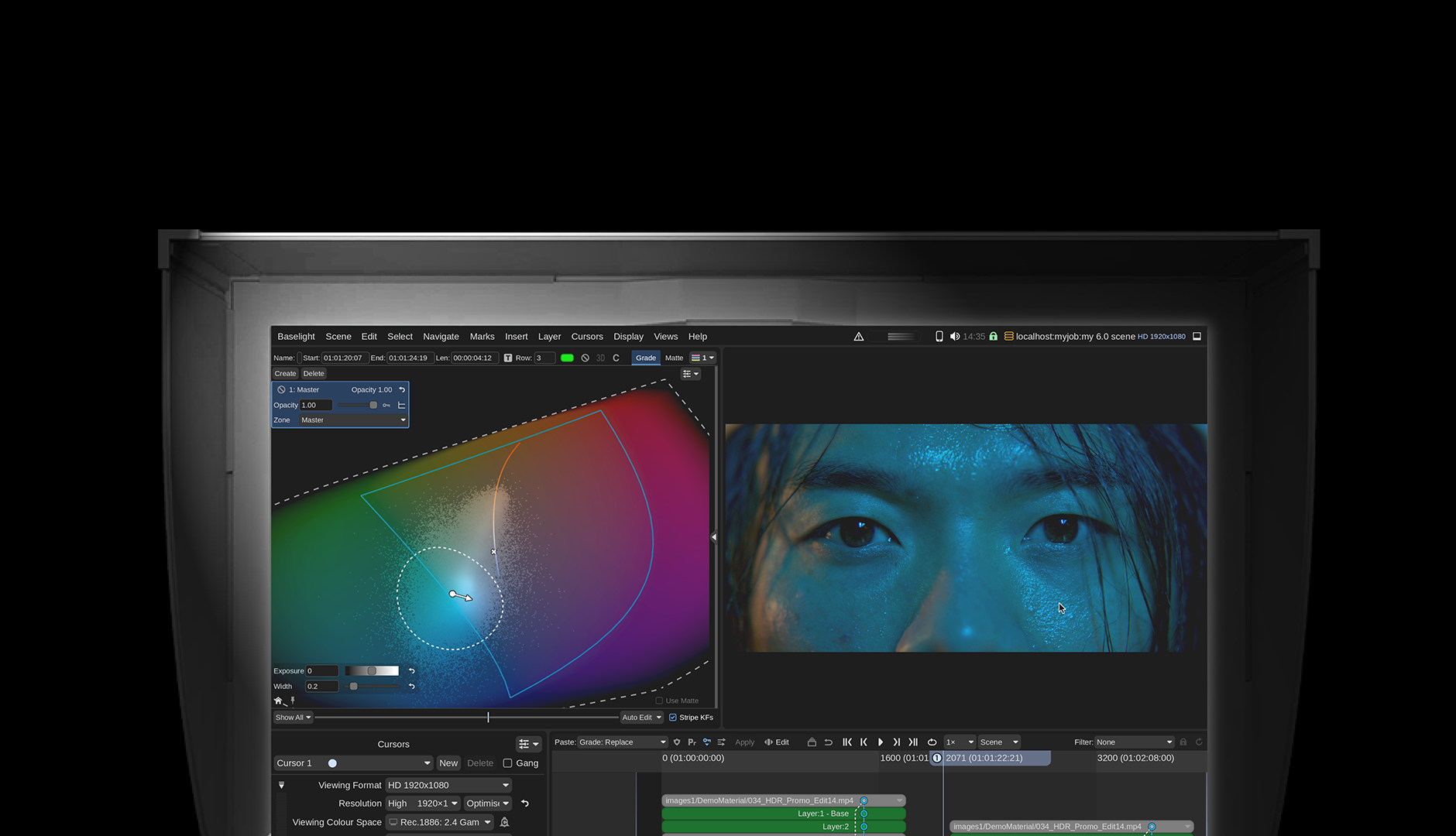Click the icon right of Viewing Colour Space
The image size is (1456, 836).
(504, 822)
